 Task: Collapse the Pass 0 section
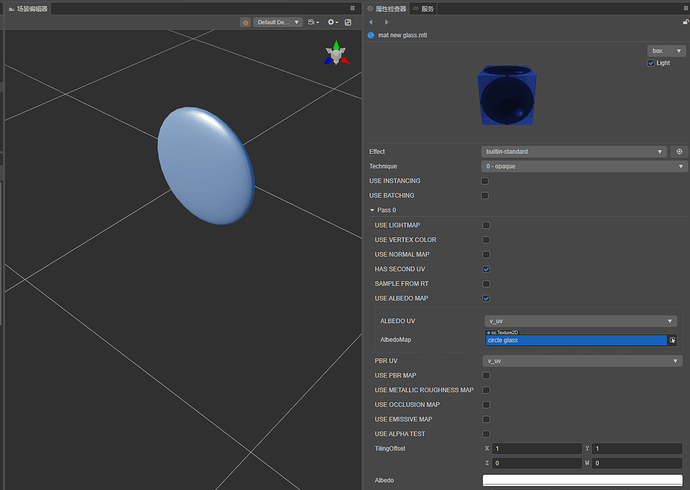tap(371, 210)
